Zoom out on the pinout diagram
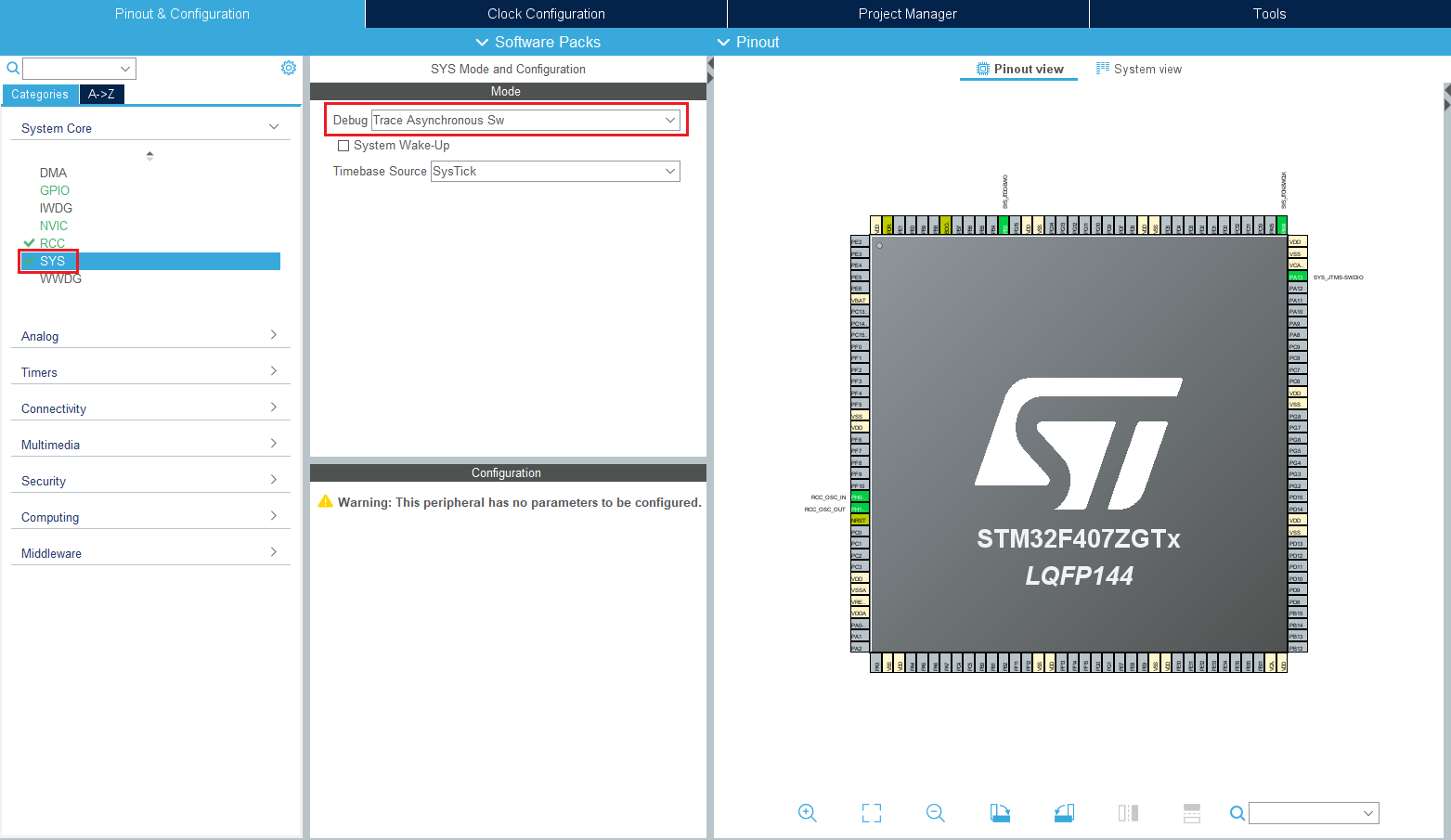This screenshot has width=1451, height=840. 935,812
